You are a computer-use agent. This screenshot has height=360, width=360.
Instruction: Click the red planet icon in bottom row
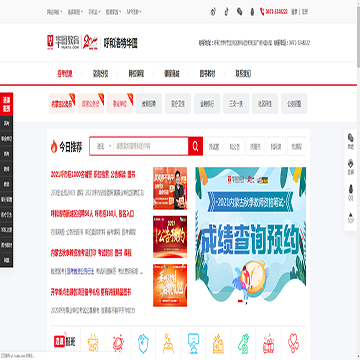(x=118, y=344)
